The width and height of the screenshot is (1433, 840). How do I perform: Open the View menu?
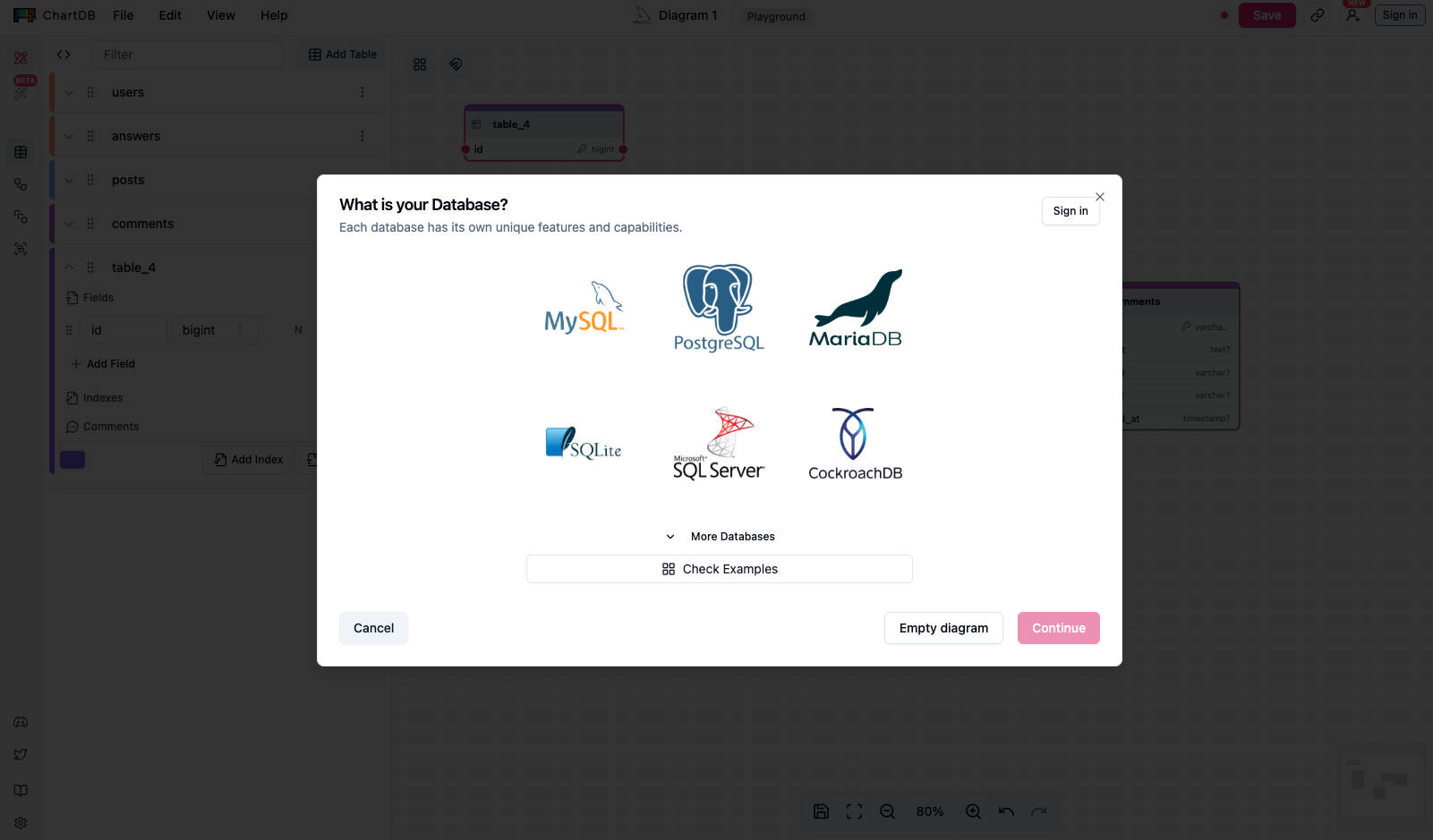pyautogui.click(x=221, y=15)
